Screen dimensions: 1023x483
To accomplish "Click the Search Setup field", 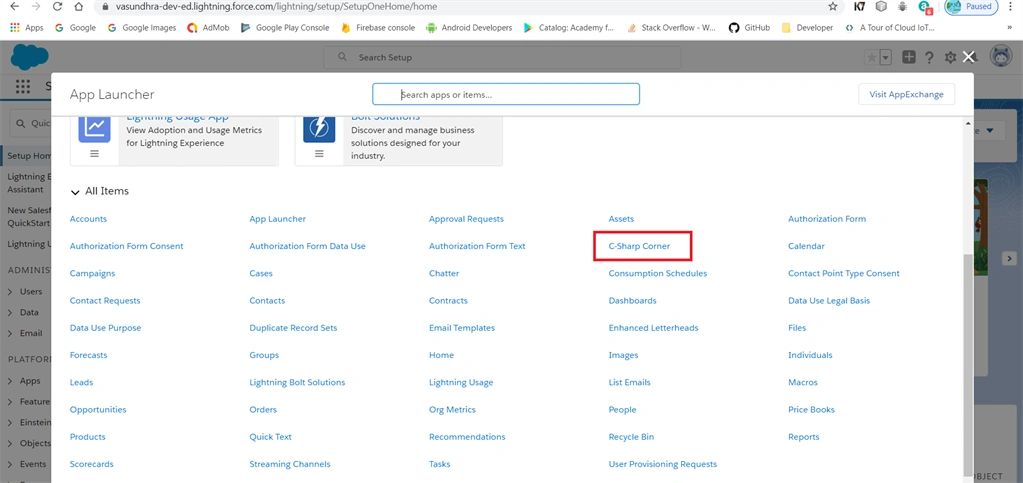I will [502, 57].
